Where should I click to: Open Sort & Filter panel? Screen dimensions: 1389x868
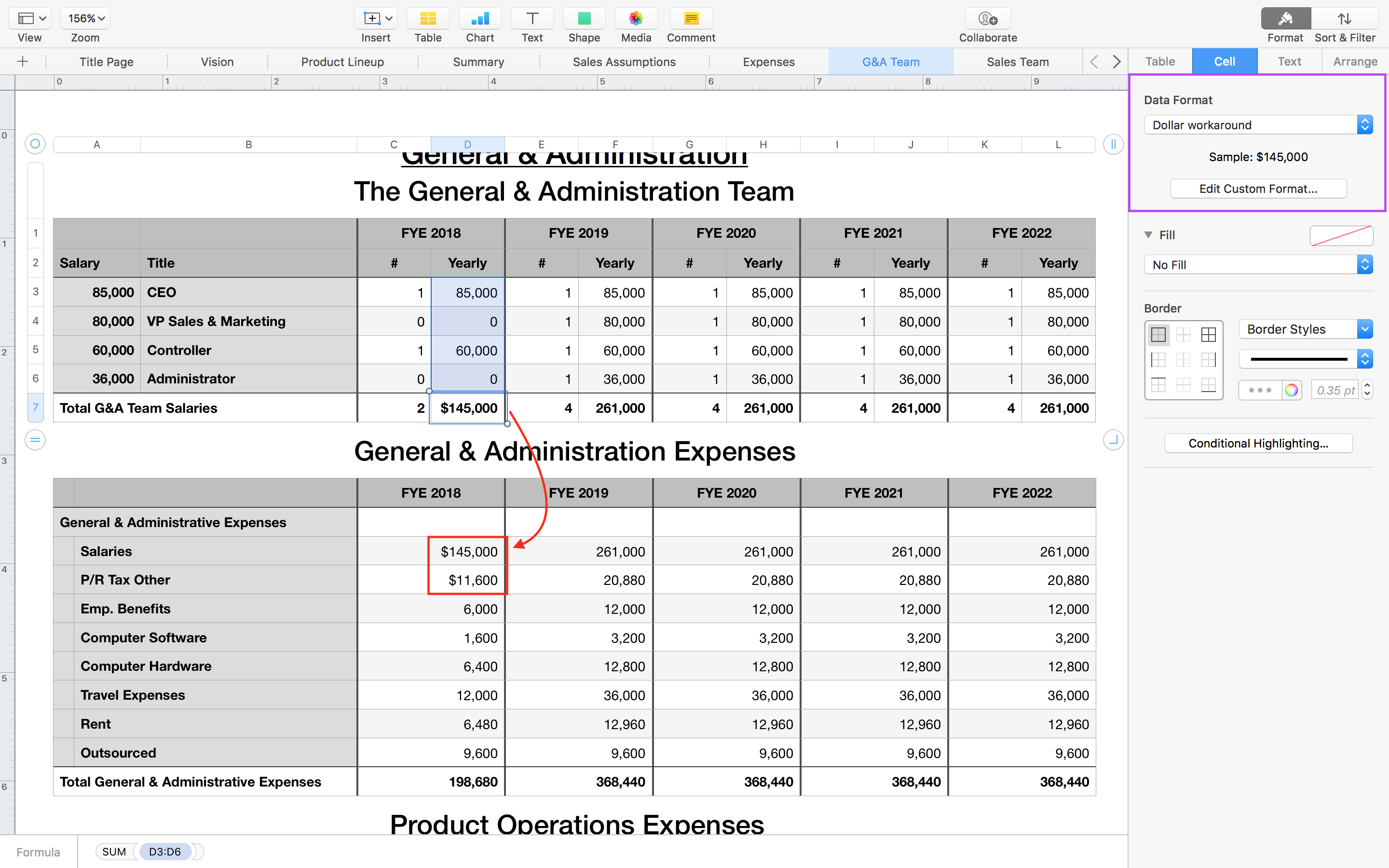[x=1344, y=19]
